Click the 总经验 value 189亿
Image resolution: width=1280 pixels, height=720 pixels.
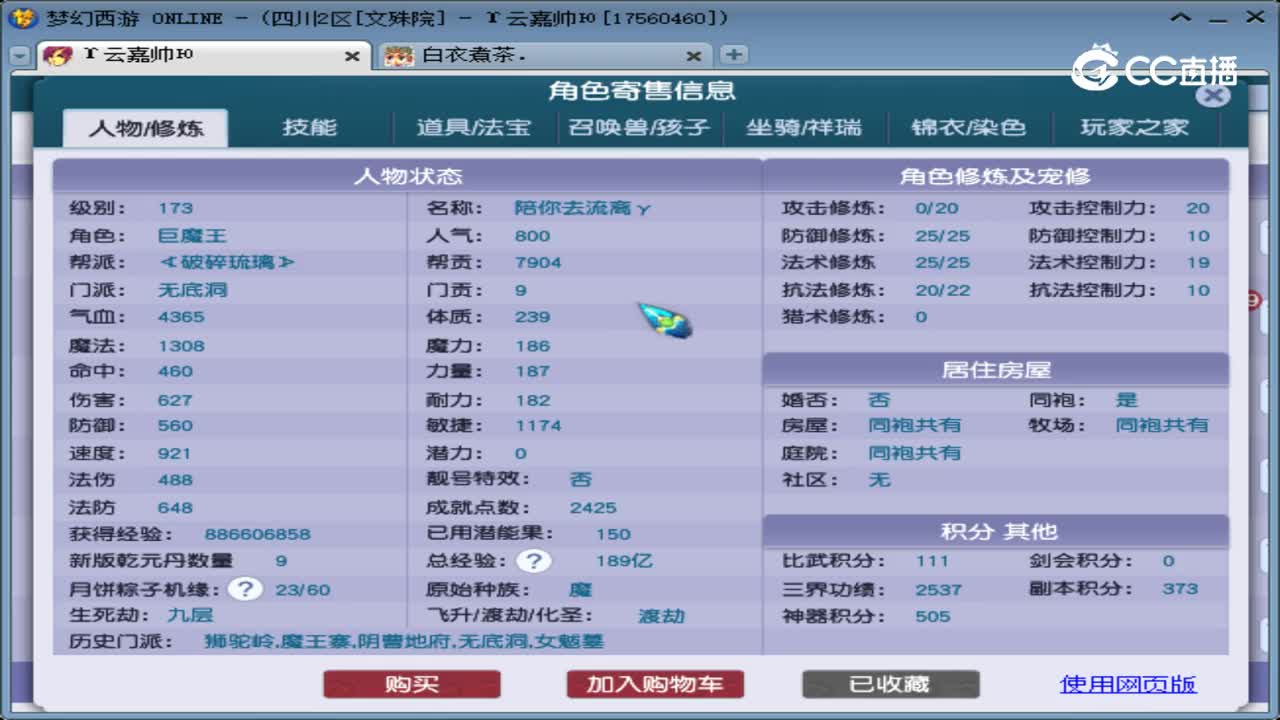624,561
